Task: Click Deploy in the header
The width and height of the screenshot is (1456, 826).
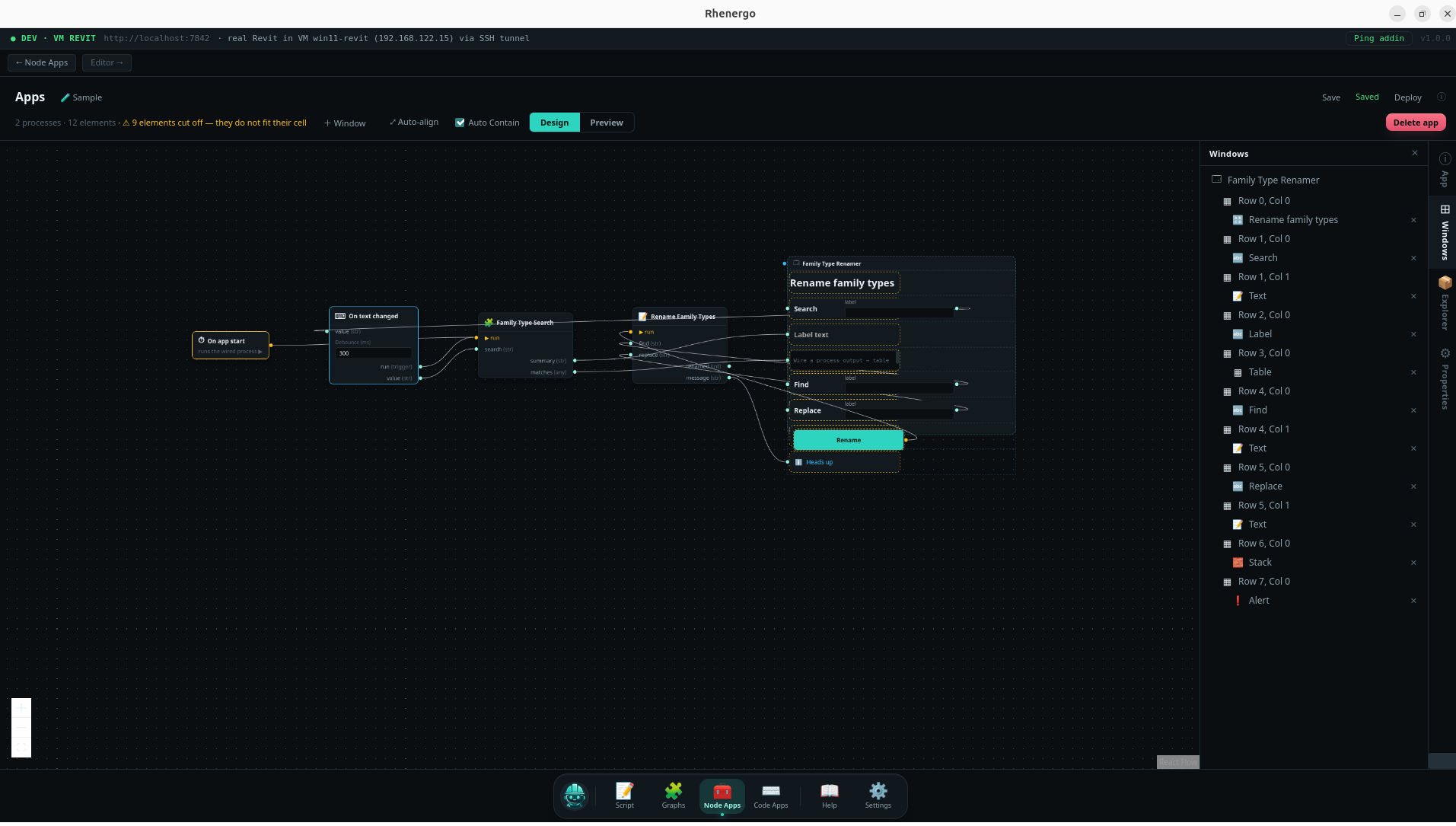Action: click(x=1407, y=97)
